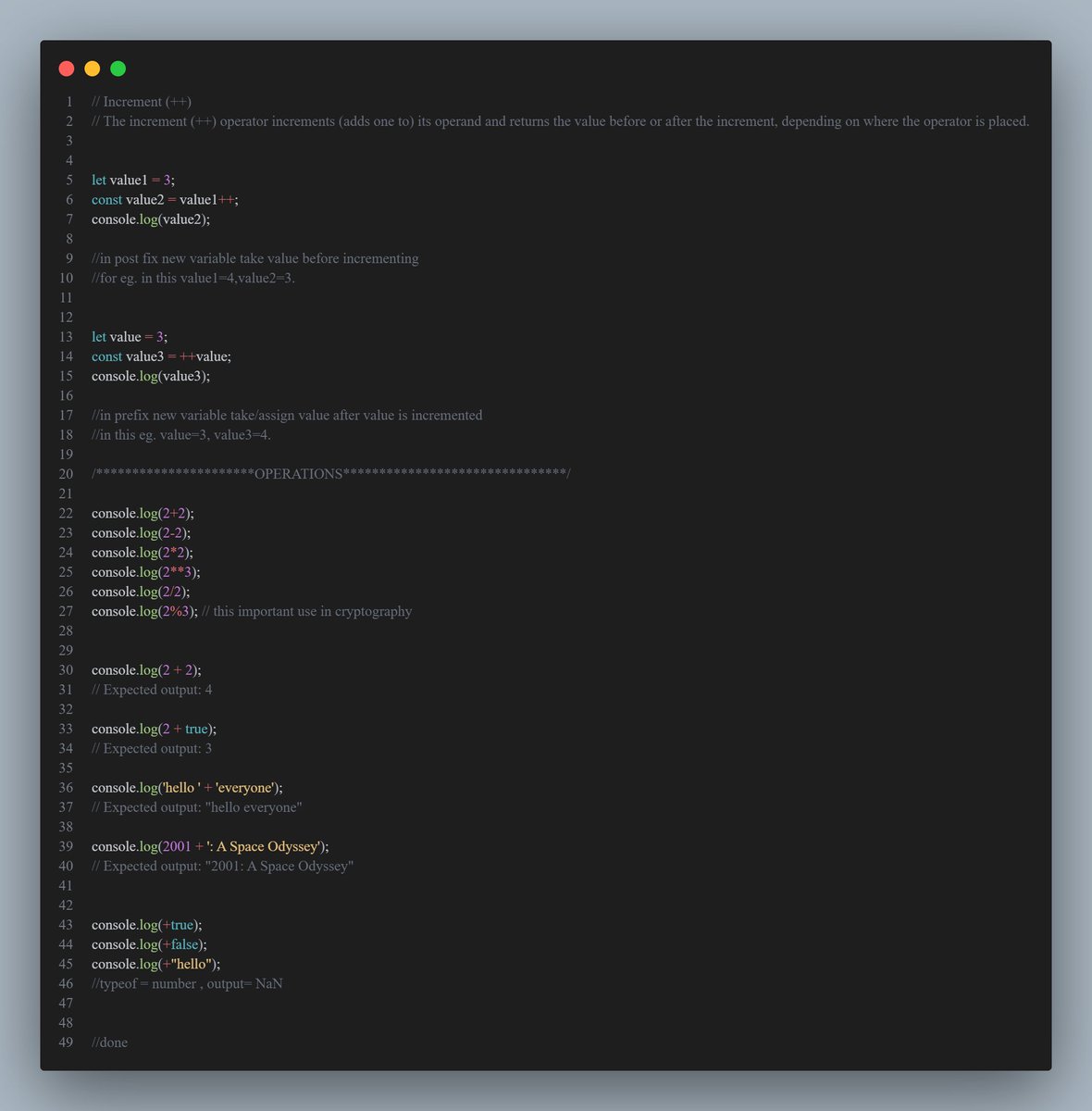Click comment '// Expected output: 3'
This screenshot has width=1092, height=1111.
tap(152, 748)
